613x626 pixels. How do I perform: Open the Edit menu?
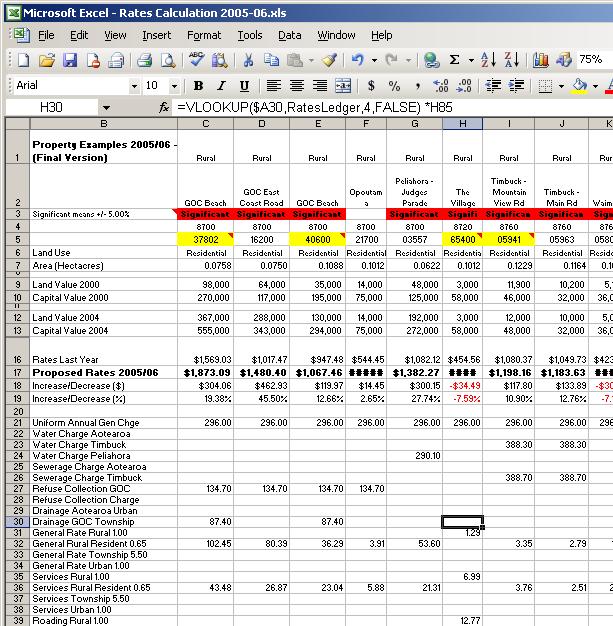click(x=79, y=36)
